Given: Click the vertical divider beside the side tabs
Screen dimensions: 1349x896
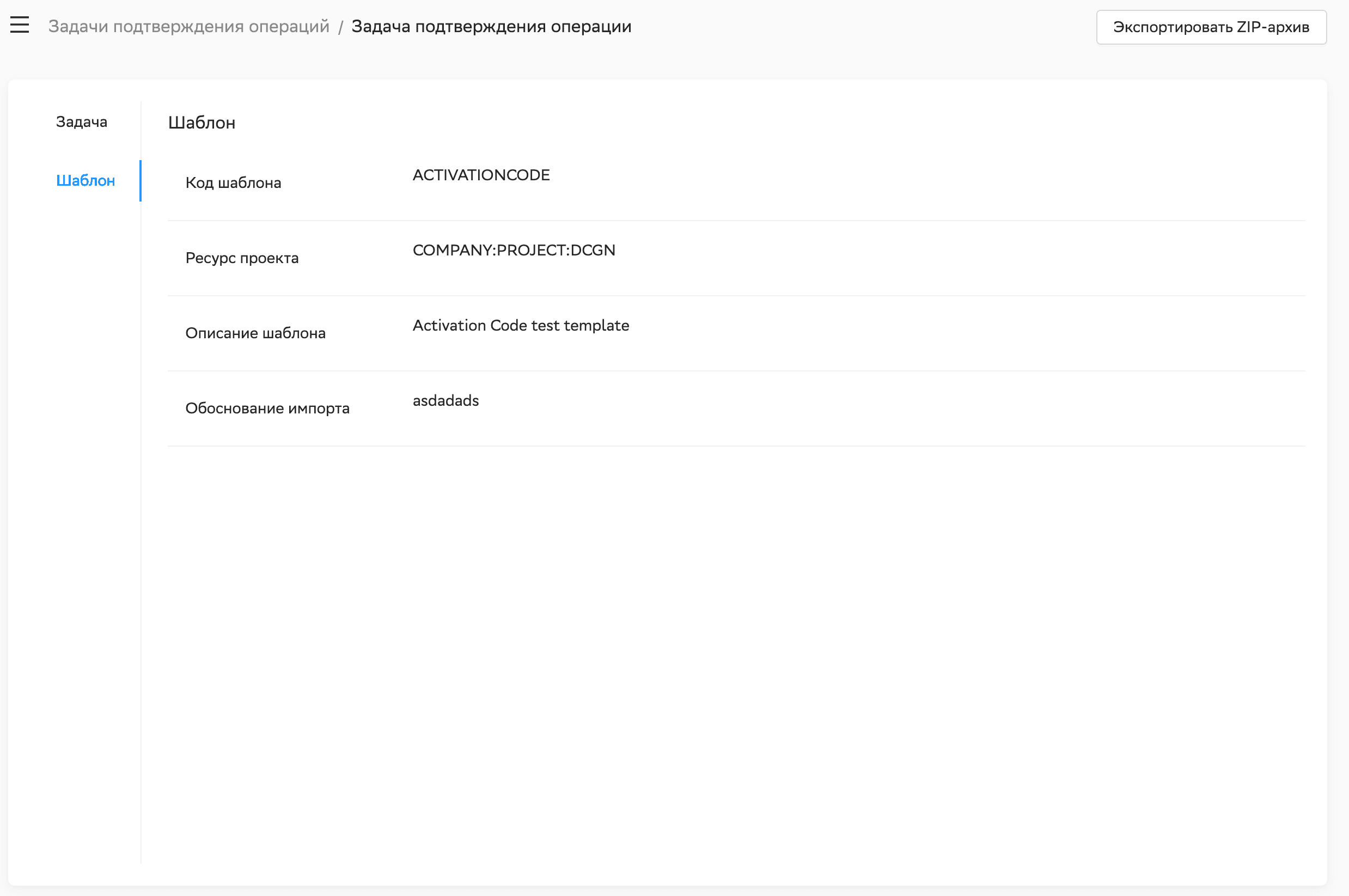Looking at the screenshot, I should (141, 514).
